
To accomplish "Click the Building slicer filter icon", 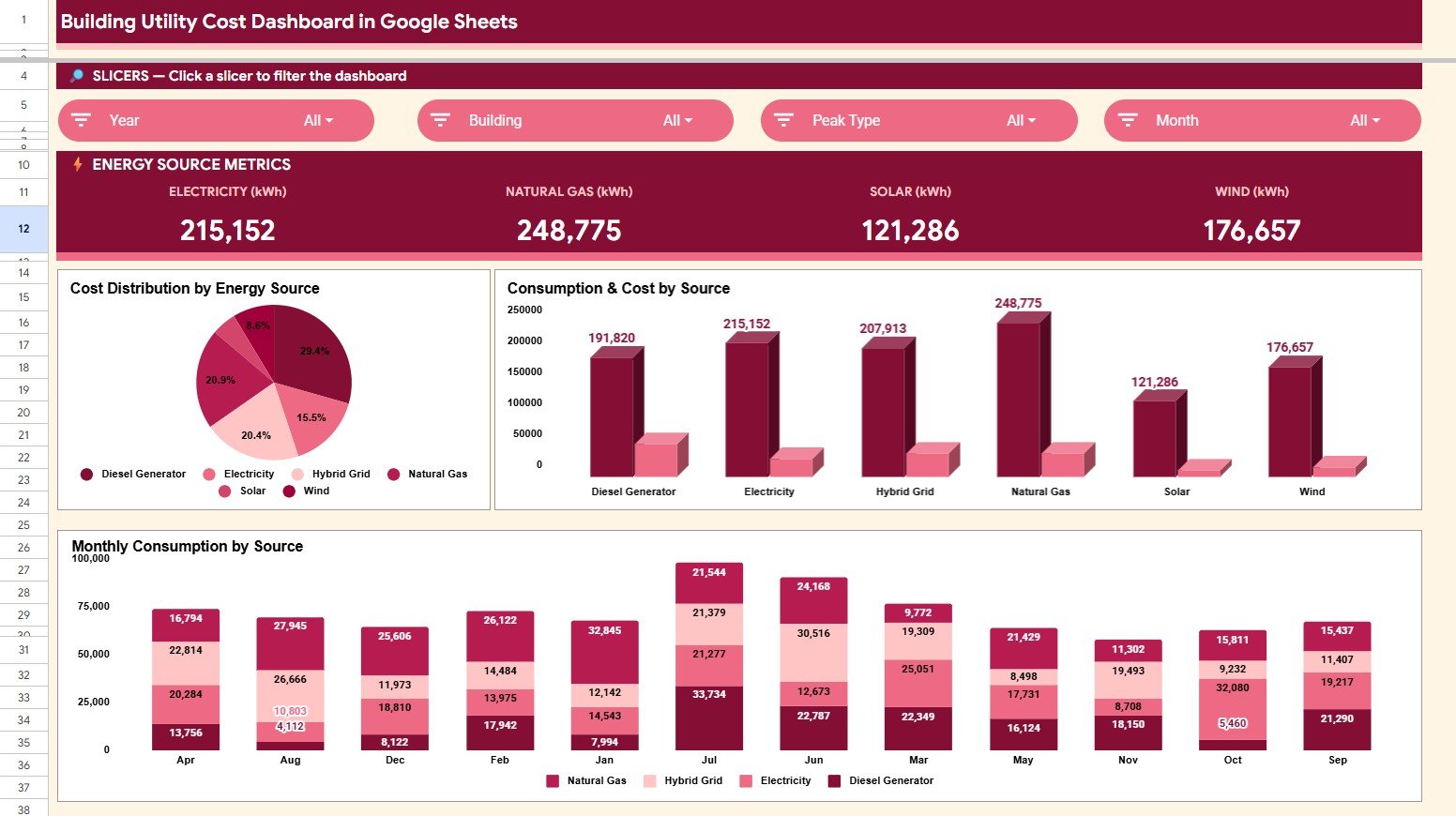I will (x=440, y=120).
